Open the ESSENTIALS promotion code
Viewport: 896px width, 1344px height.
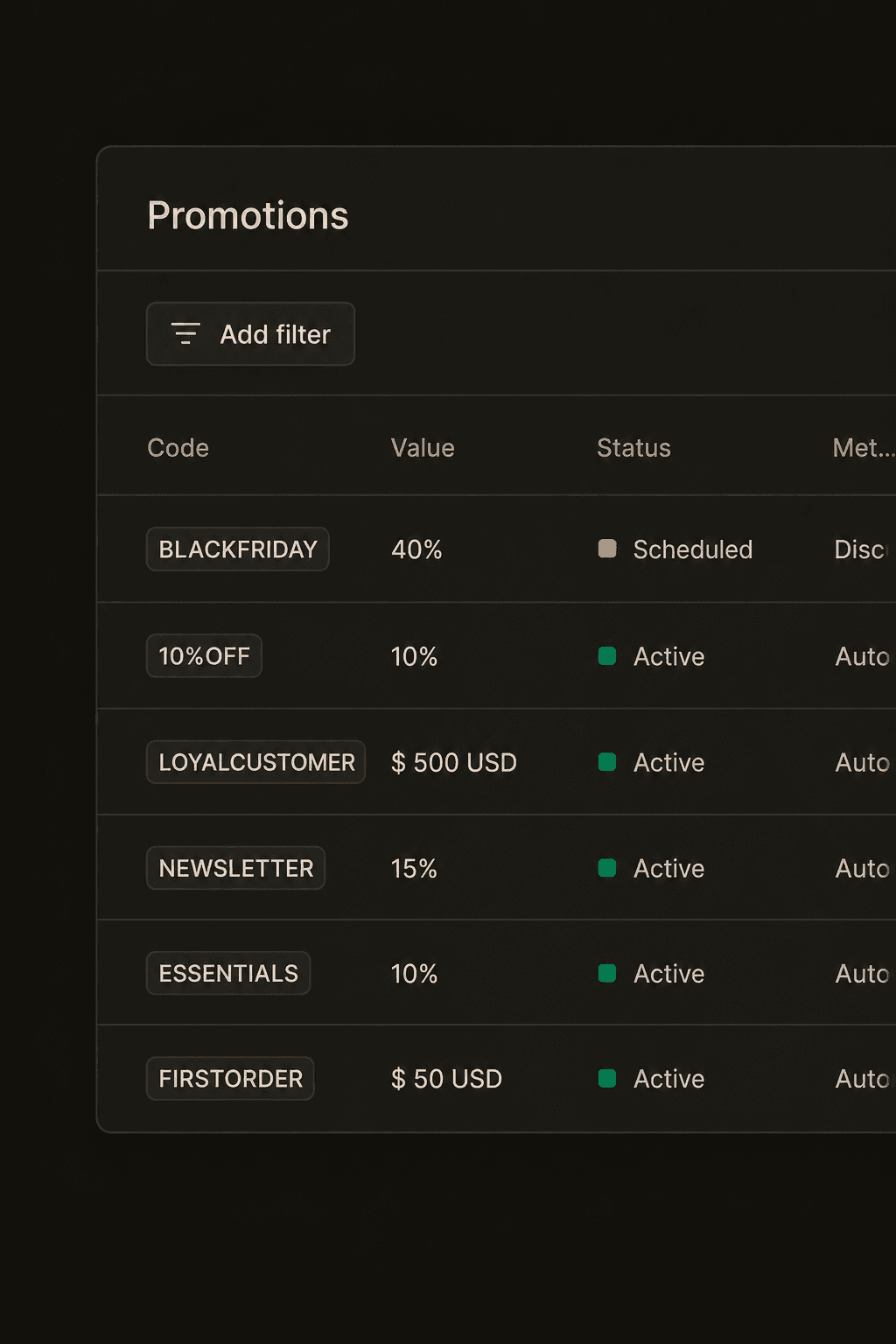228,973
